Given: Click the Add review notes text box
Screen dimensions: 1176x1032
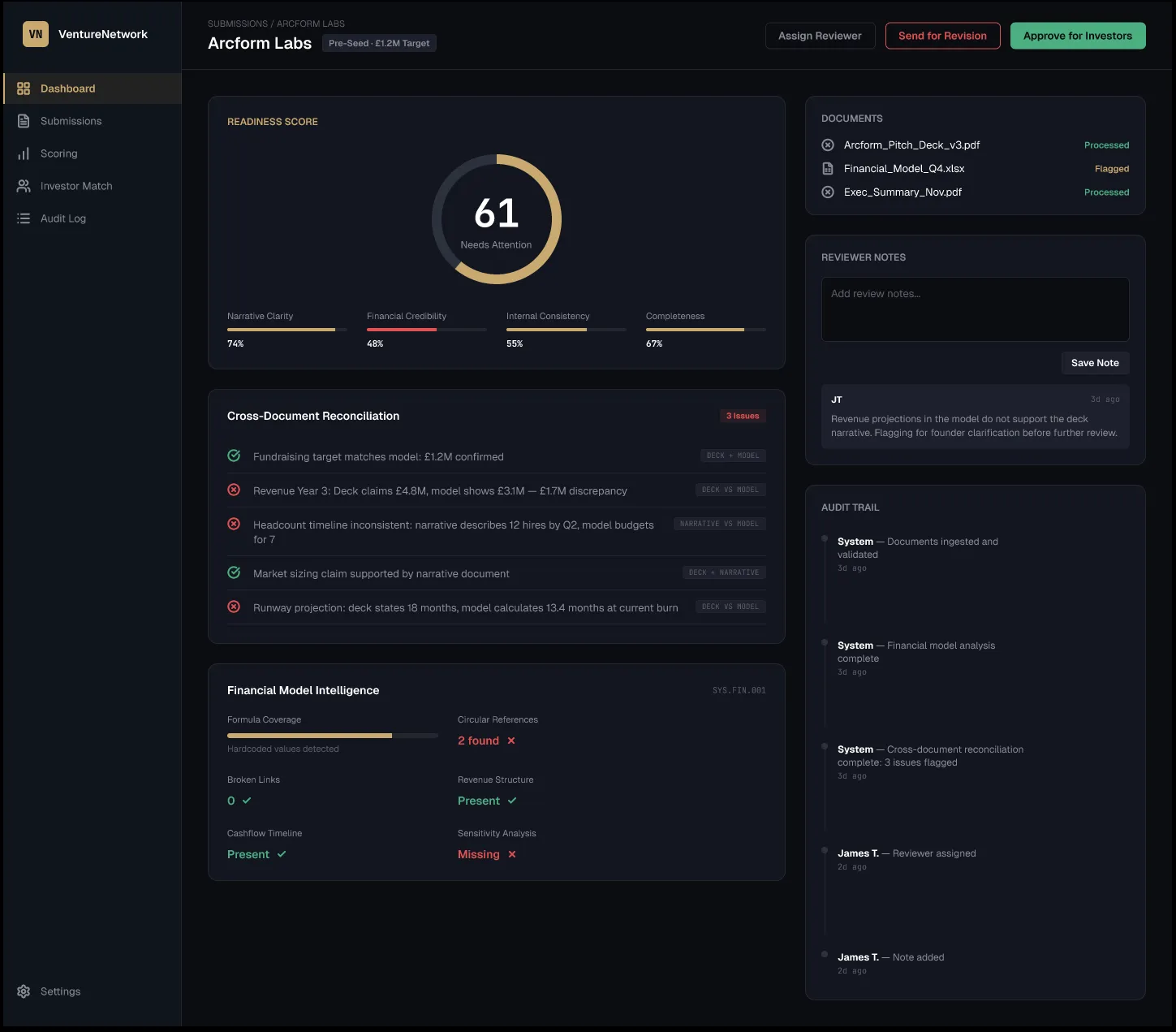Looking at the screenshot, I should [x=976, y=309].
